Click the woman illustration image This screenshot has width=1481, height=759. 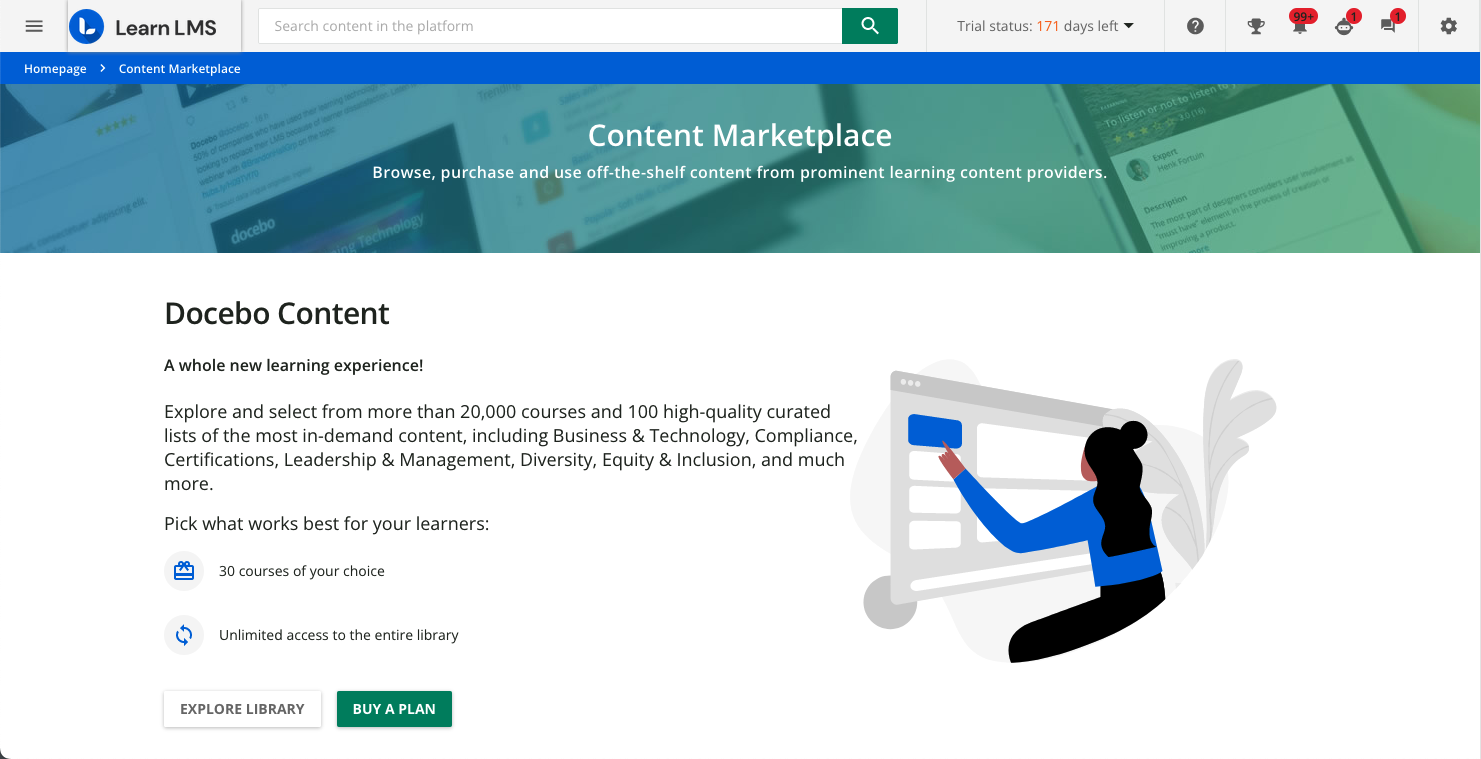click(x=1062, y=510)
